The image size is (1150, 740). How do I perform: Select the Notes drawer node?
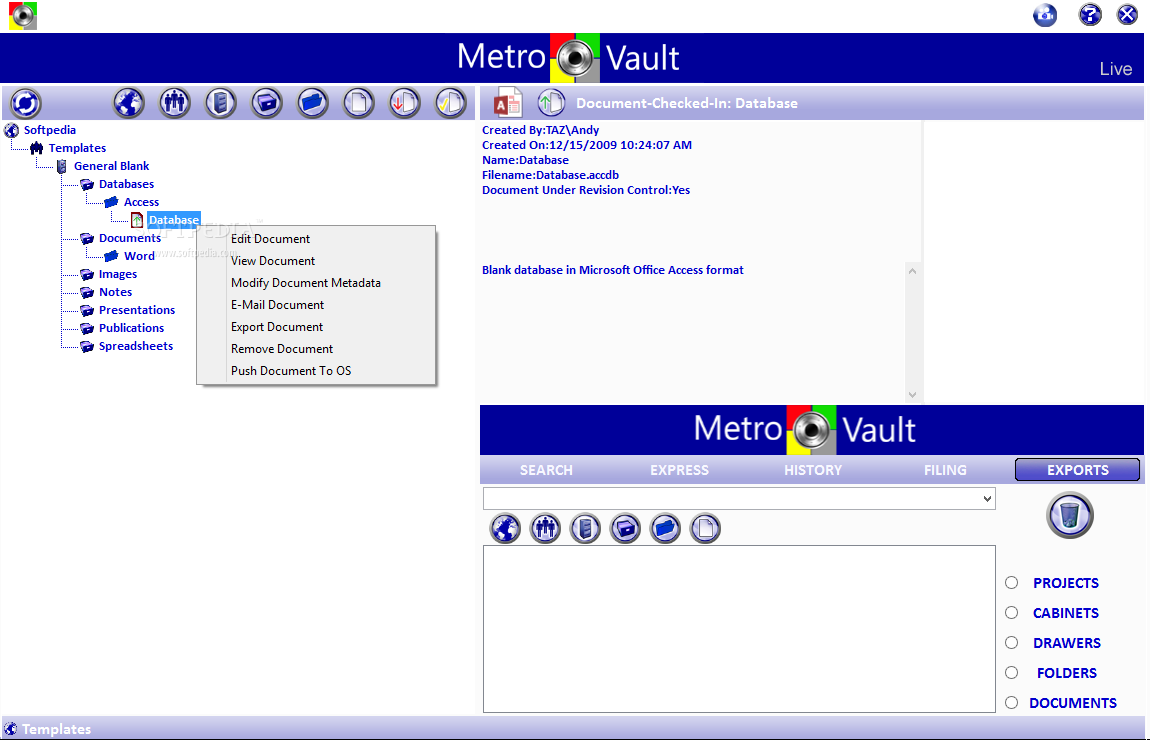[115, 292]
